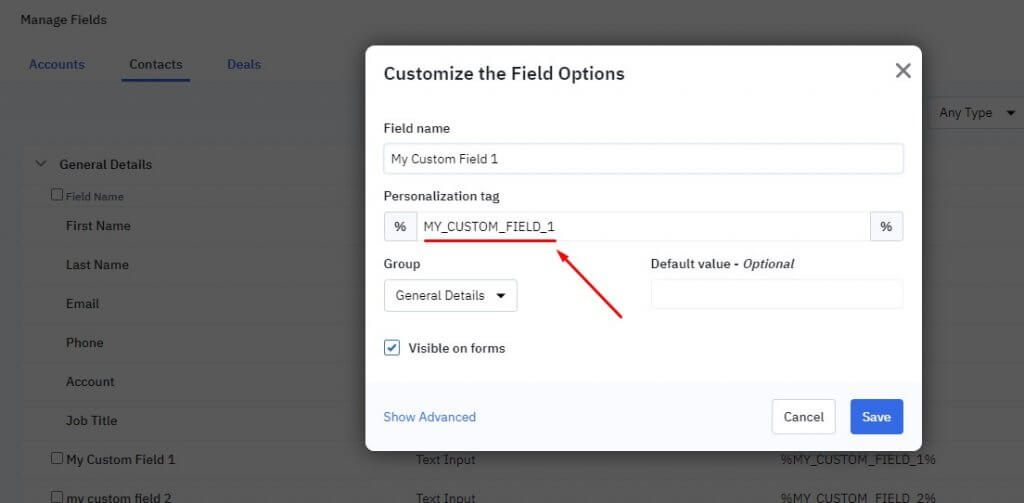Close the Customize Field Options dialog

pos(903,71)
